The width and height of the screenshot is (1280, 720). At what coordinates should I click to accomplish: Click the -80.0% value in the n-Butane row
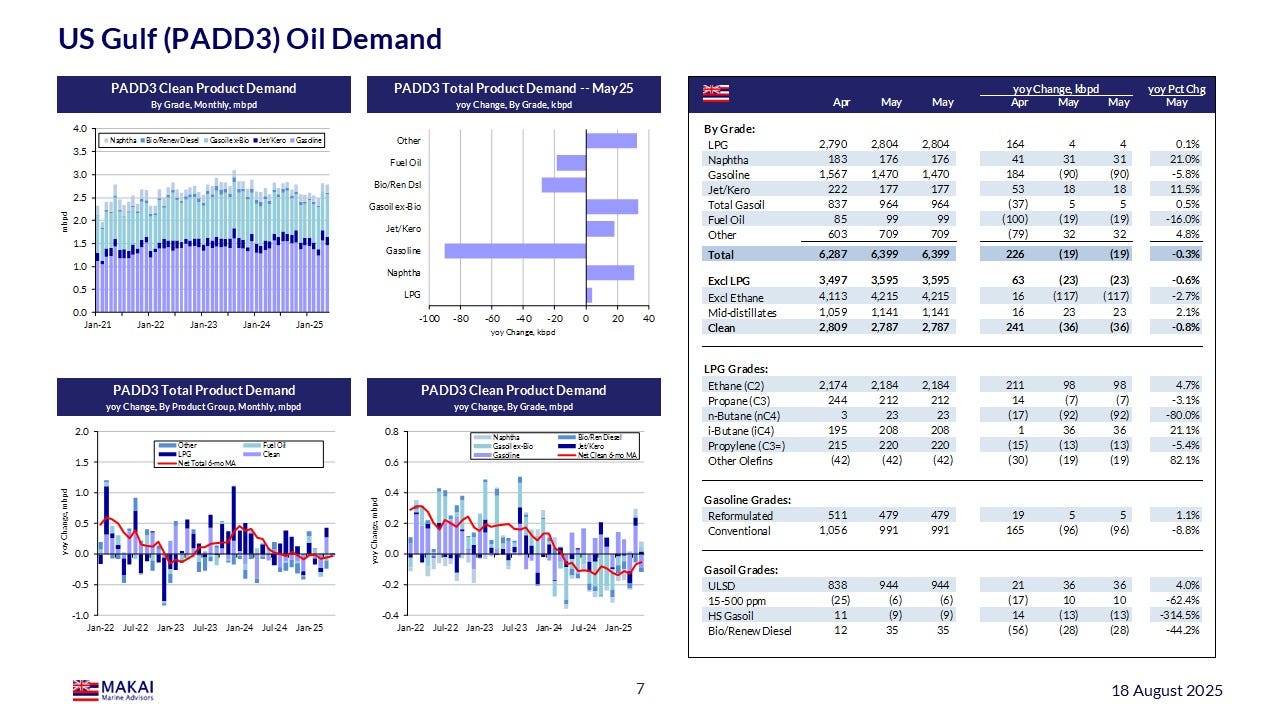click(1181, 416)
